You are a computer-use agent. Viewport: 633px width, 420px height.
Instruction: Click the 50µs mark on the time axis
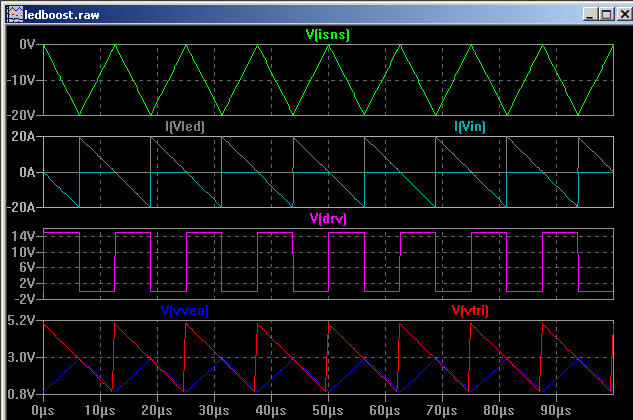coord(327,409)
